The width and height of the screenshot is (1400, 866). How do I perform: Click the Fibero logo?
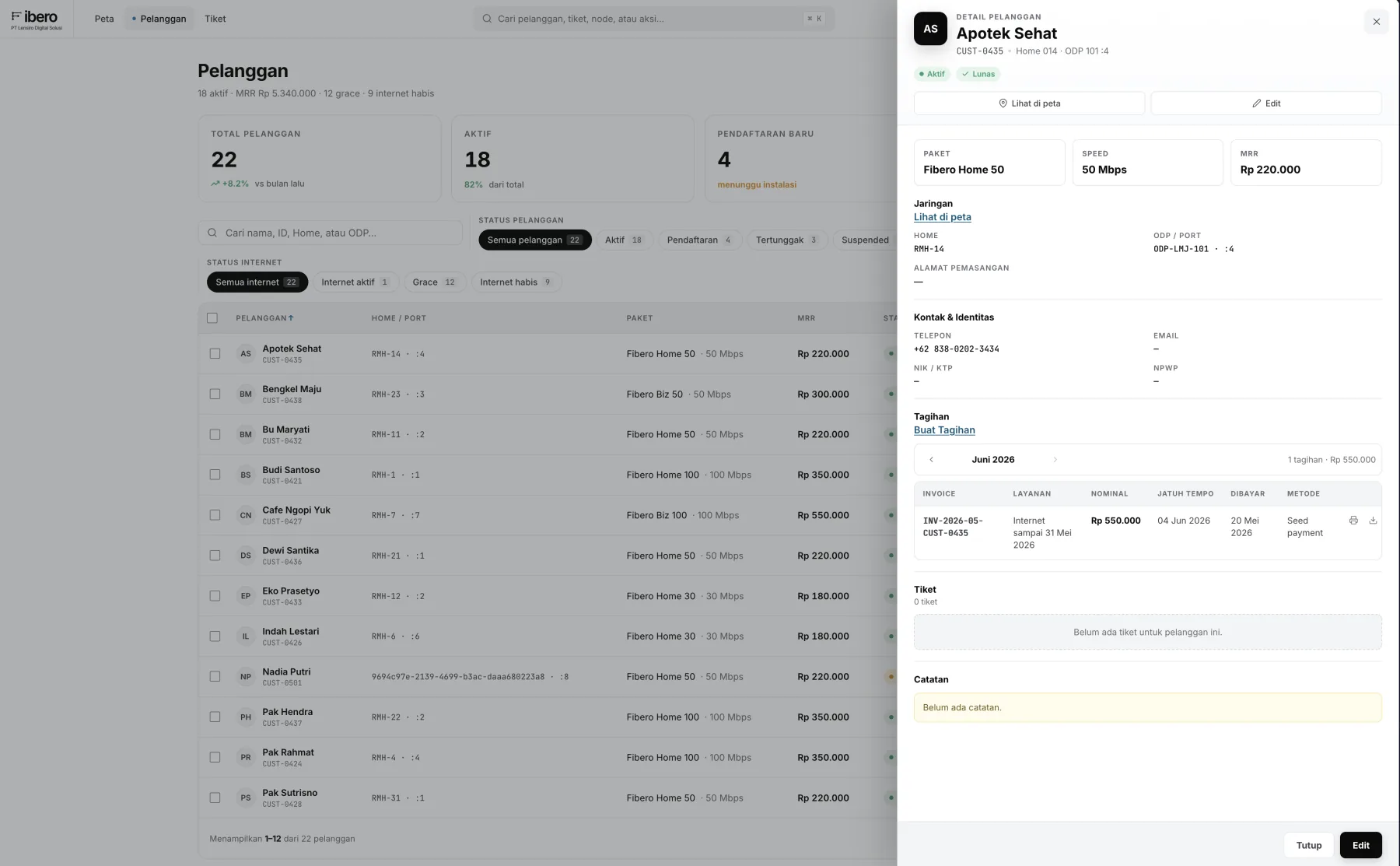tap(36, 19)
